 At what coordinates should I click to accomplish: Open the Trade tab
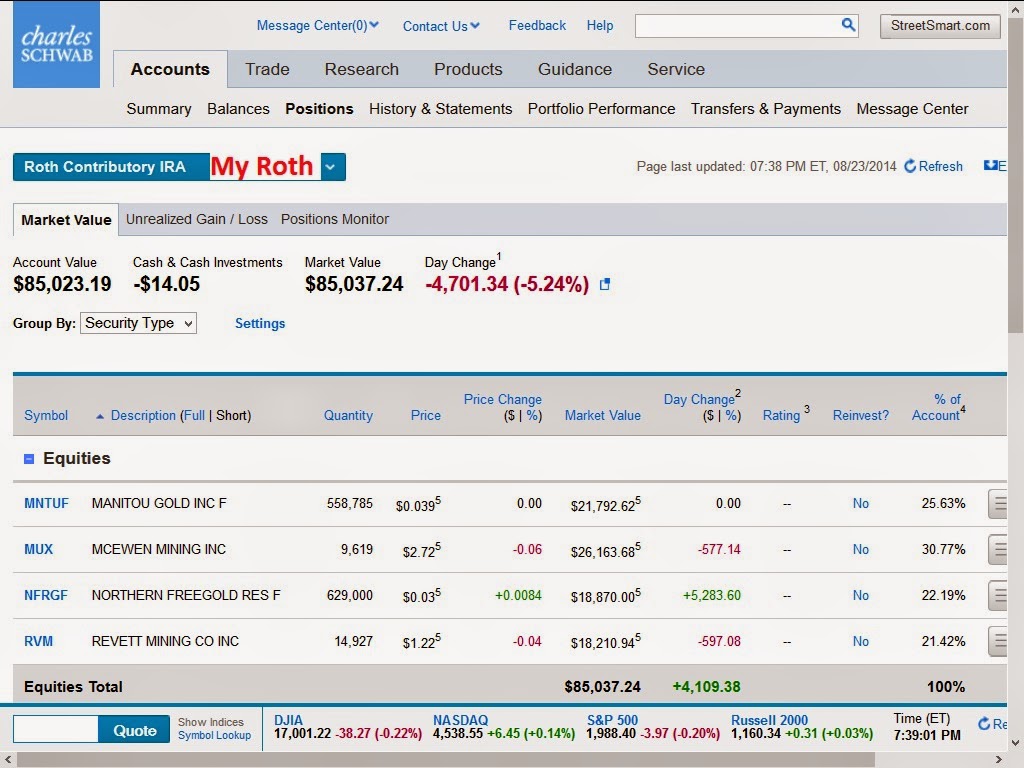[x=267, y=69]
